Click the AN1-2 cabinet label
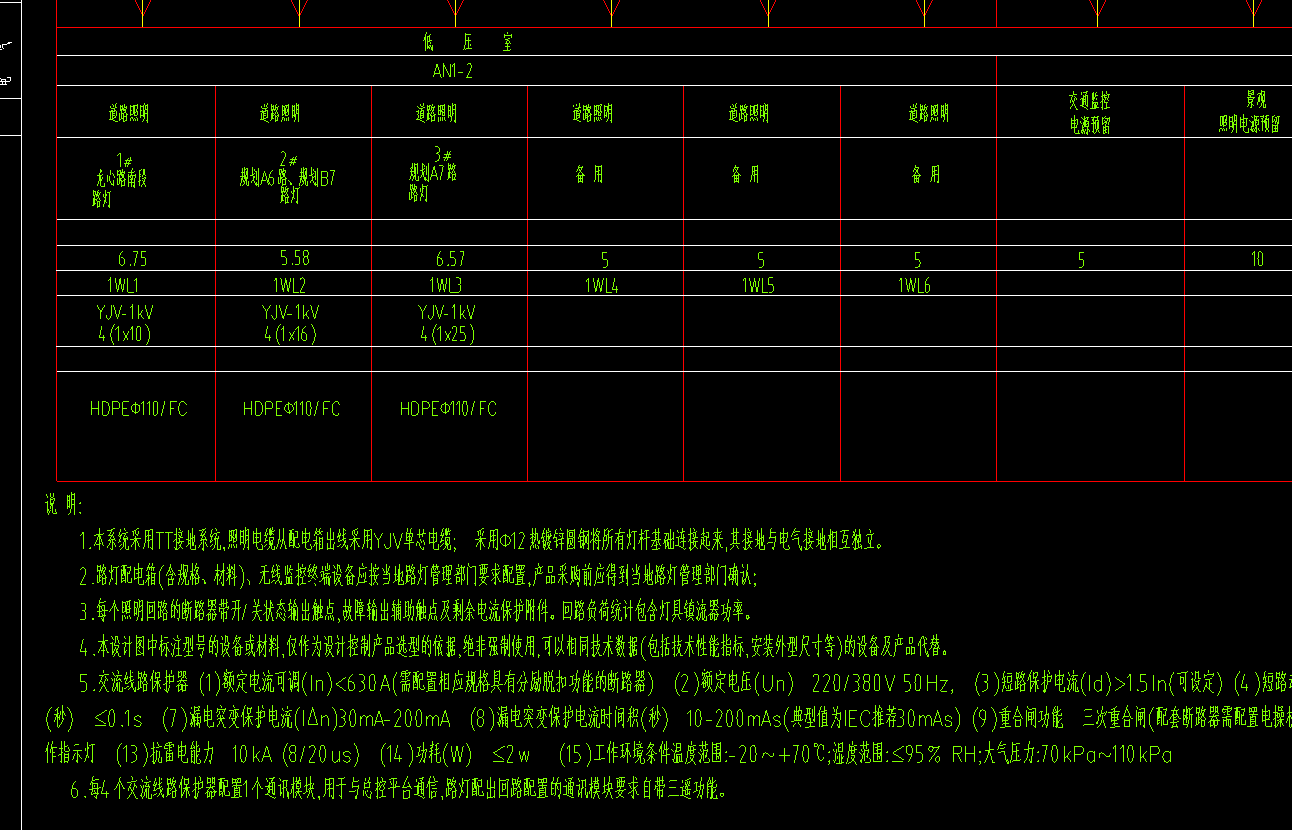Viewport: 1292px width, 830px height. 453,71
